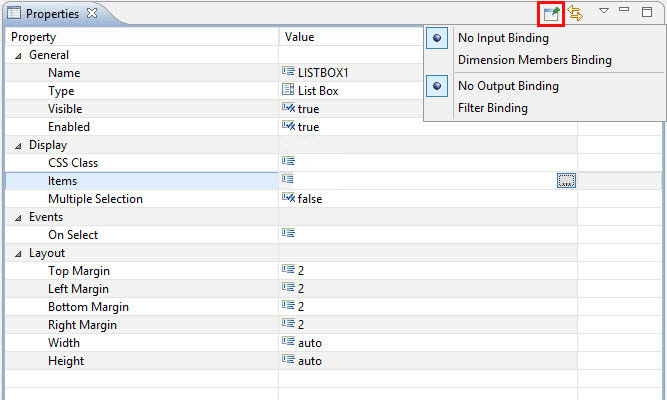Choose Dimension Members Binding
The height and width of the screenshot is (400, 667).
pos(534,60)
